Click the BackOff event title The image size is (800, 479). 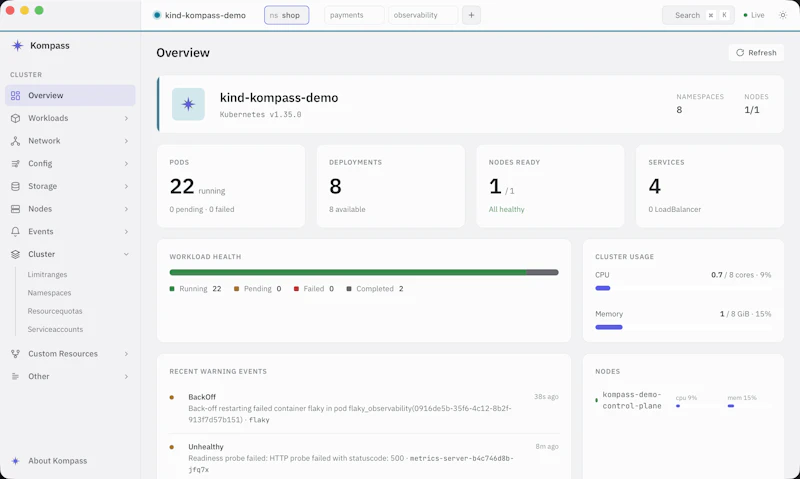pyautogui.click(x=202, y=397)
